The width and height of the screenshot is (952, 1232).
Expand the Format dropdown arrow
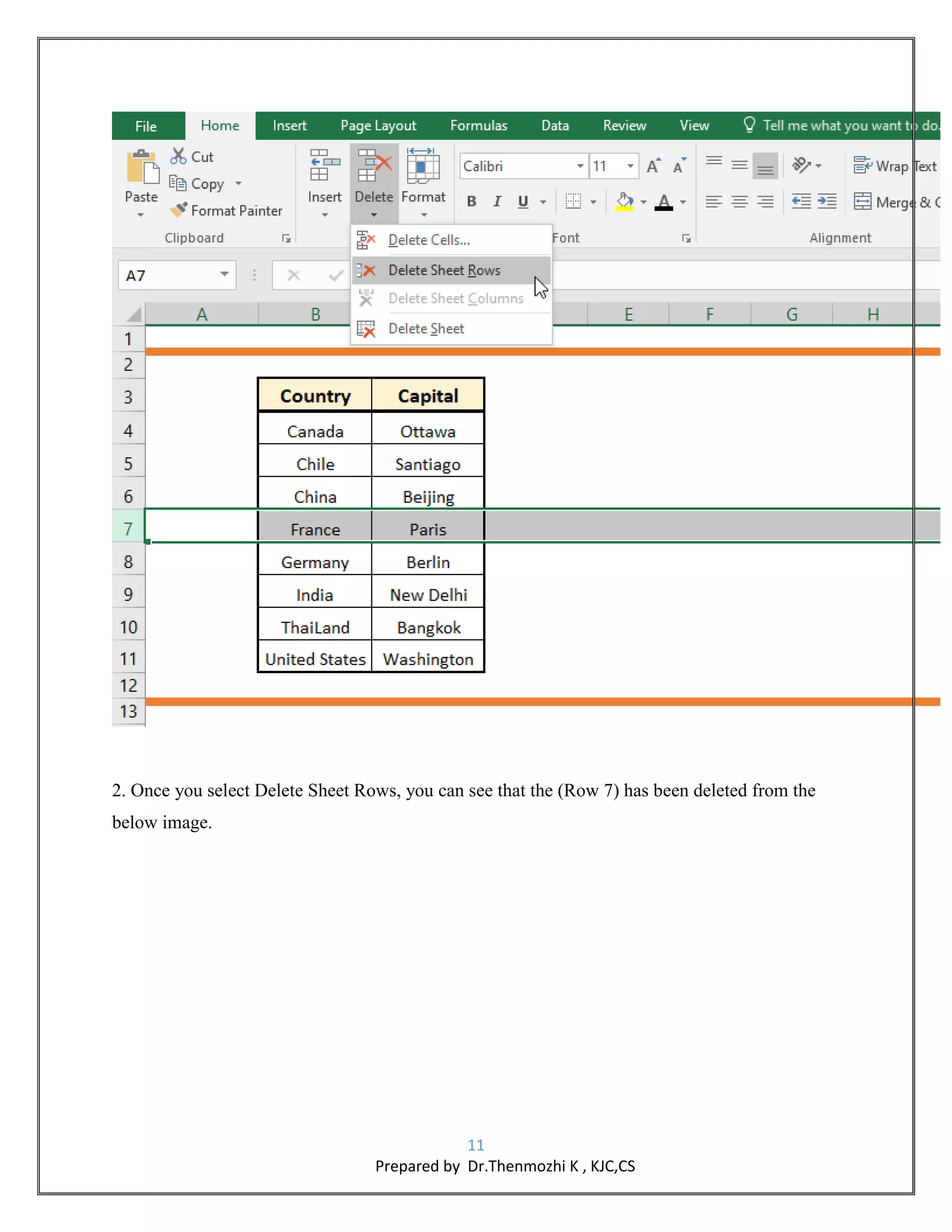point(424,215)
